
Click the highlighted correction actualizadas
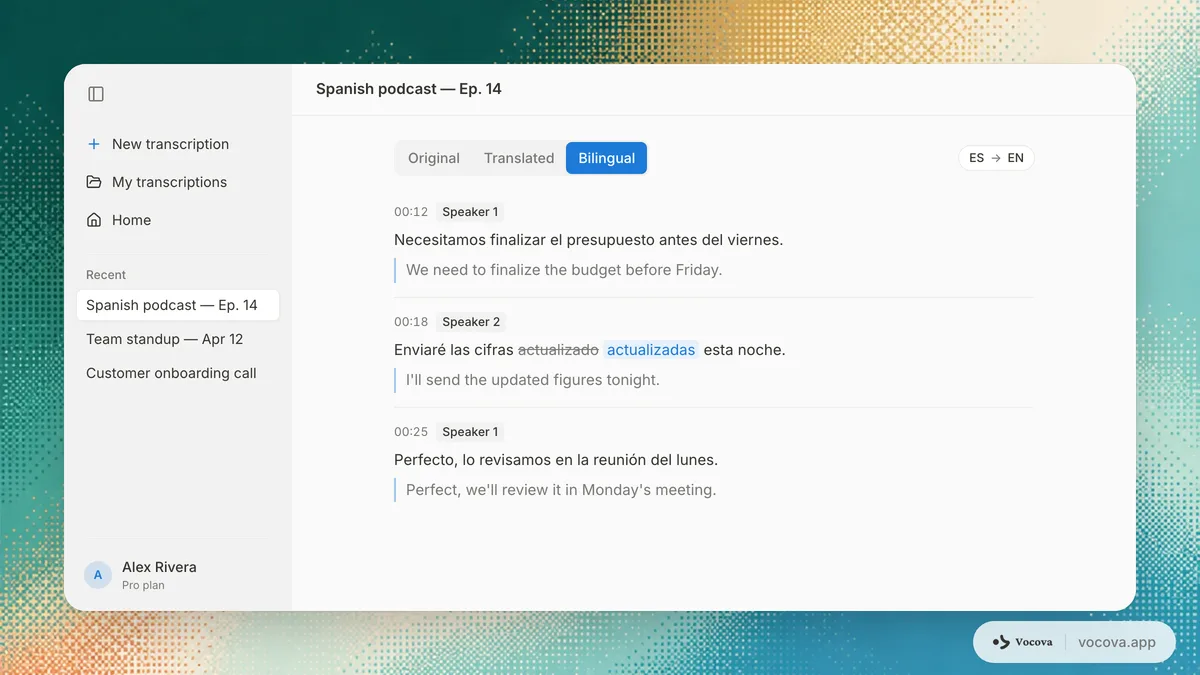(x=651, y=350)
